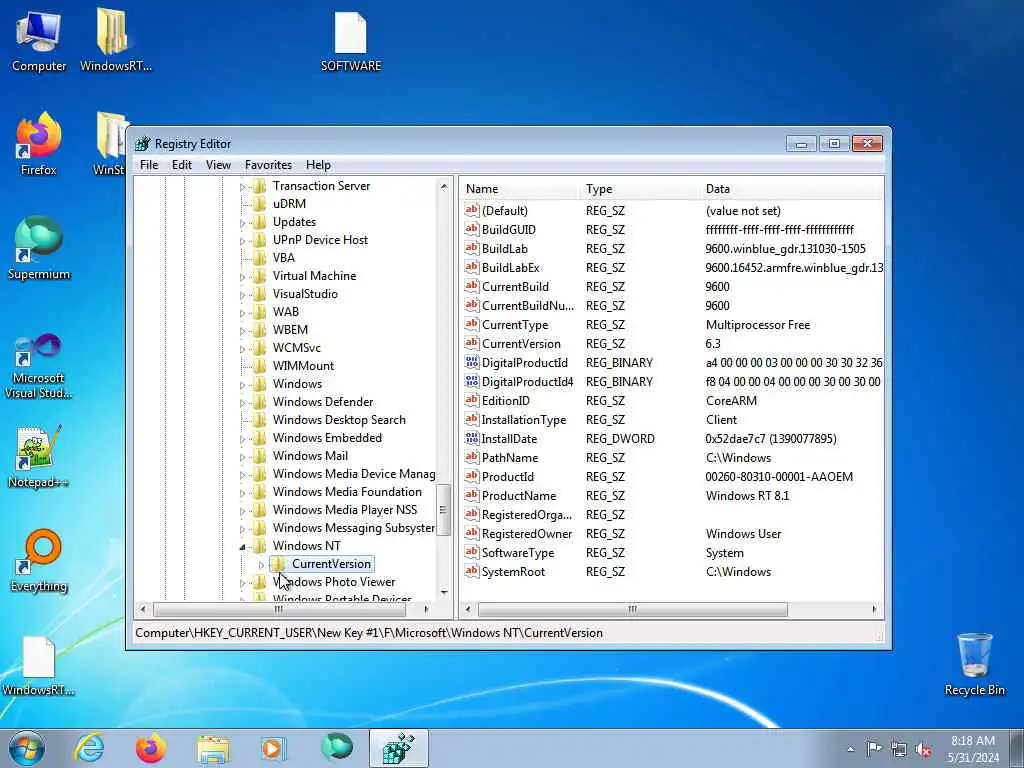The image size is (1024, 768).
Task: Open Windows Explorer from taskbar
Action: [213, 748]
